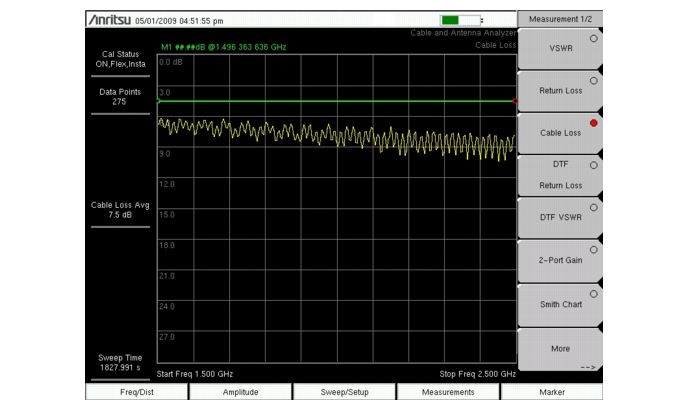Click the M1 marker readout text
The width and height of the screenshot is (689, 408).
[x=224, y=47]
